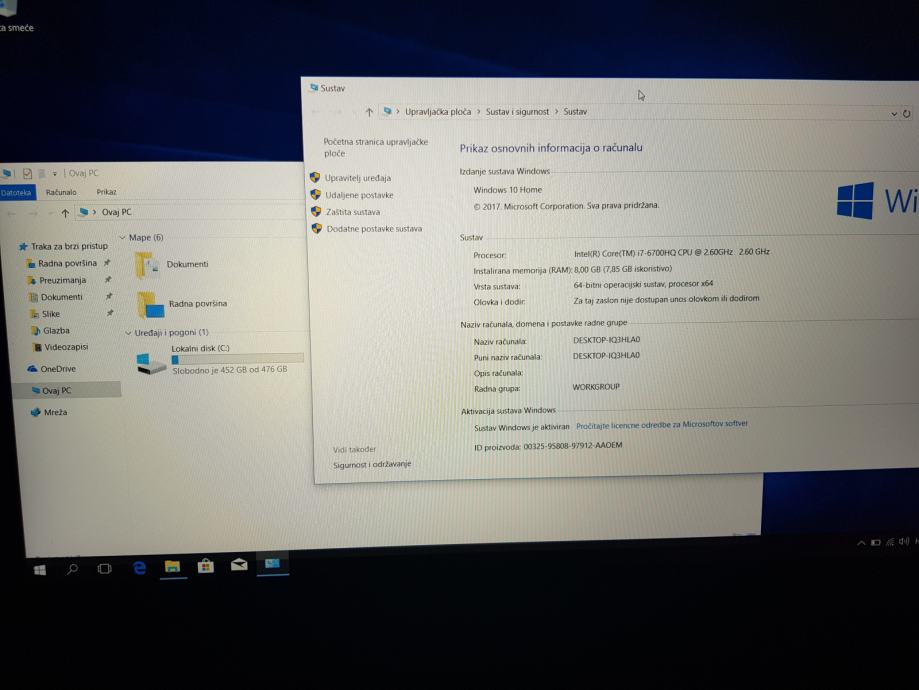This screenshot has width=919, height=690.
Task: Collapse the Uređaji i pogoni (1) group
Action: 128,333
